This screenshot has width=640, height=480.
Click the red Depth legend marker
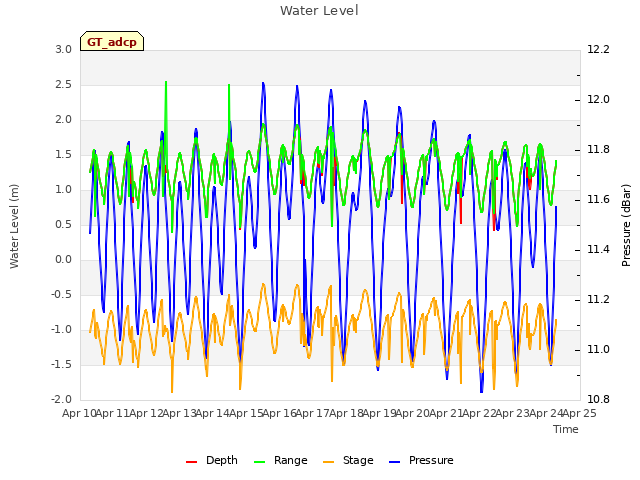(191, 462)
